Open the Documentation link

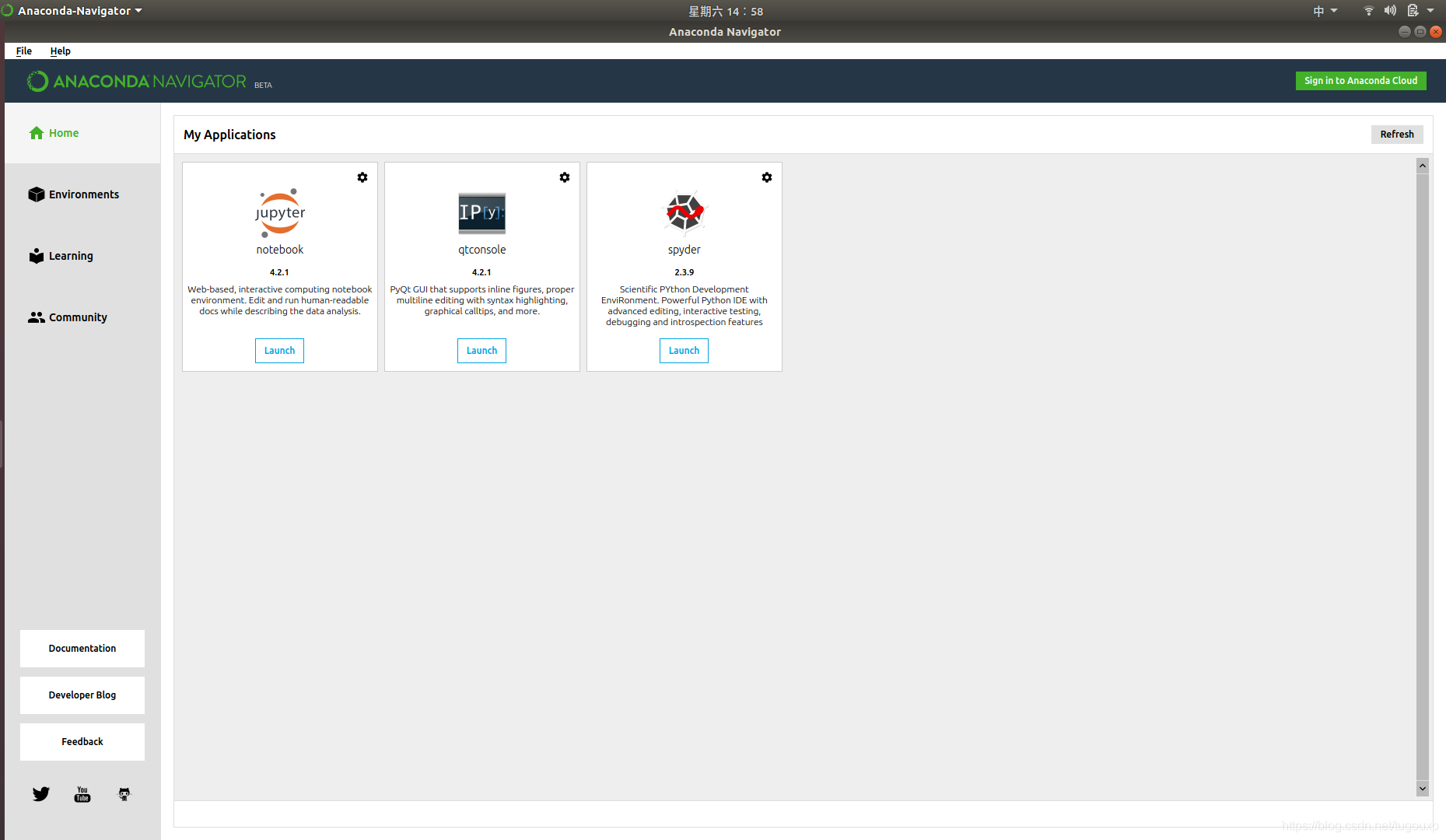[x=82, y=649]
